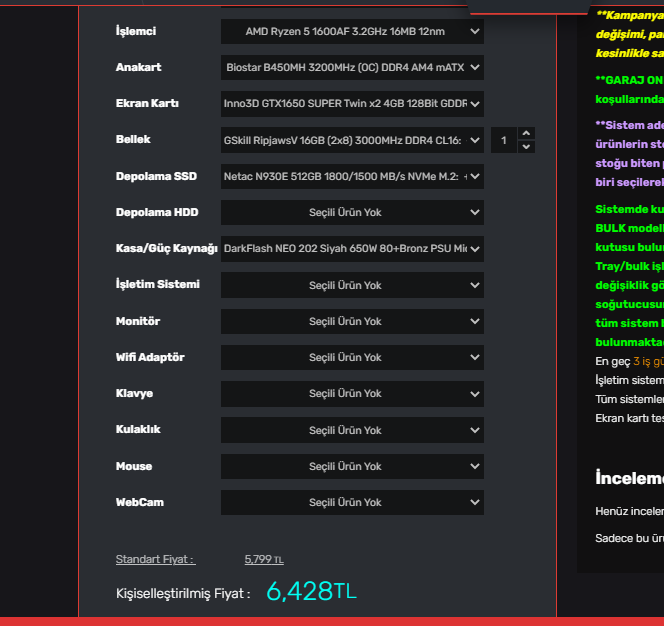The height and width of the screenshot is (626, 664).
Task: Click the Monitör row label
Action: [x=138, y=321]
